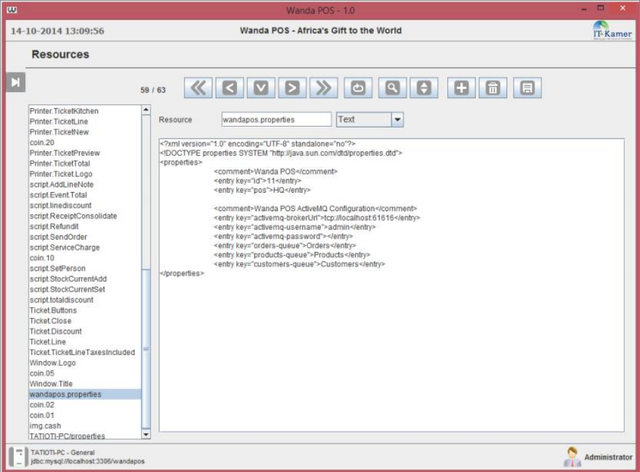The image size is (640, 472).
Task: Click the sort up-down arrows button
Action: pyautogui.click(x=423, y=88)
